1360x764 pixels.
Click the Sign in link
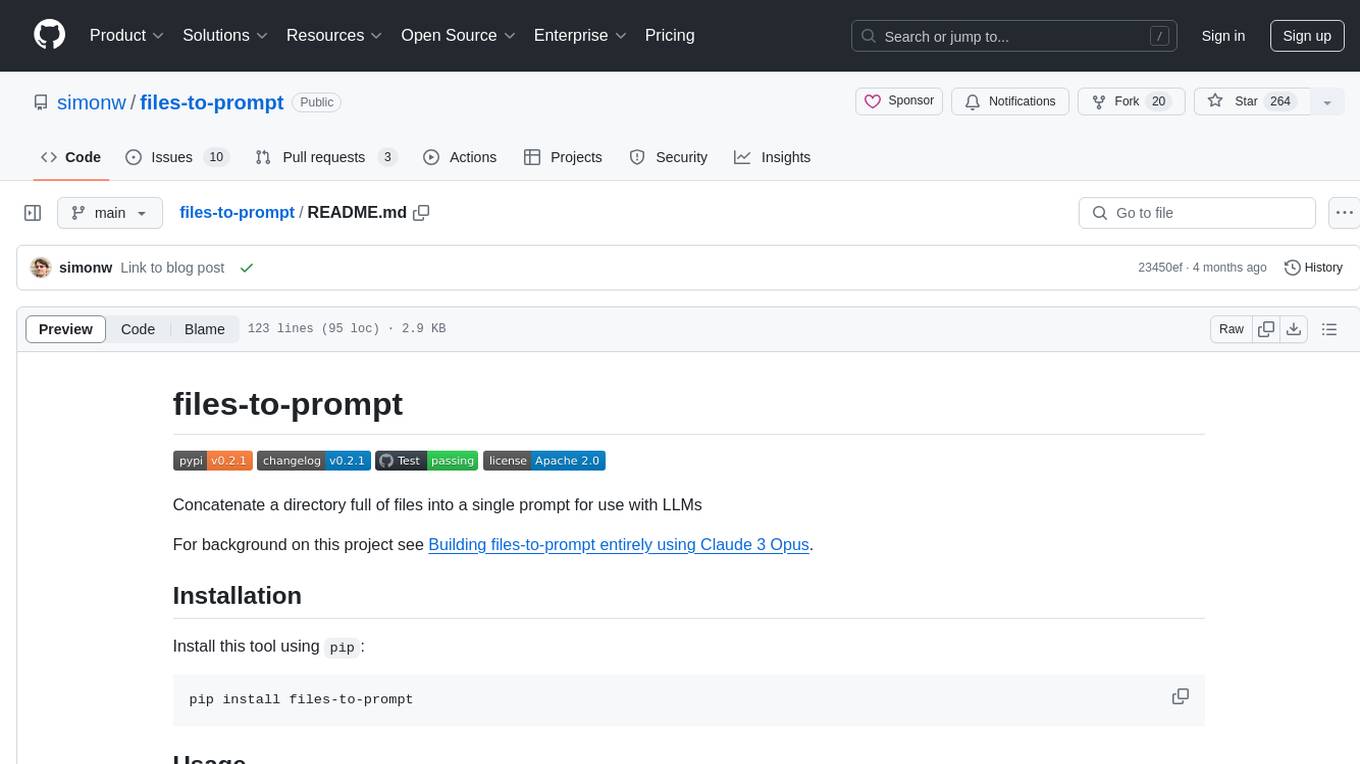pos(1223,36)
